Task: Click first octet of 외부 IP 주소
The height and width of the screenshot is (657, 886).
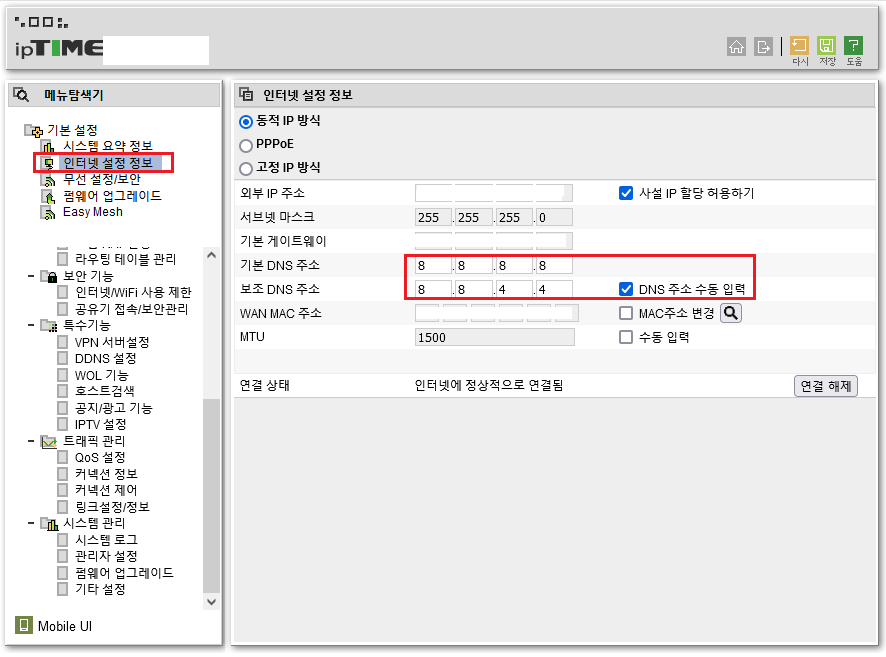Action: click(x=433, y=193)
